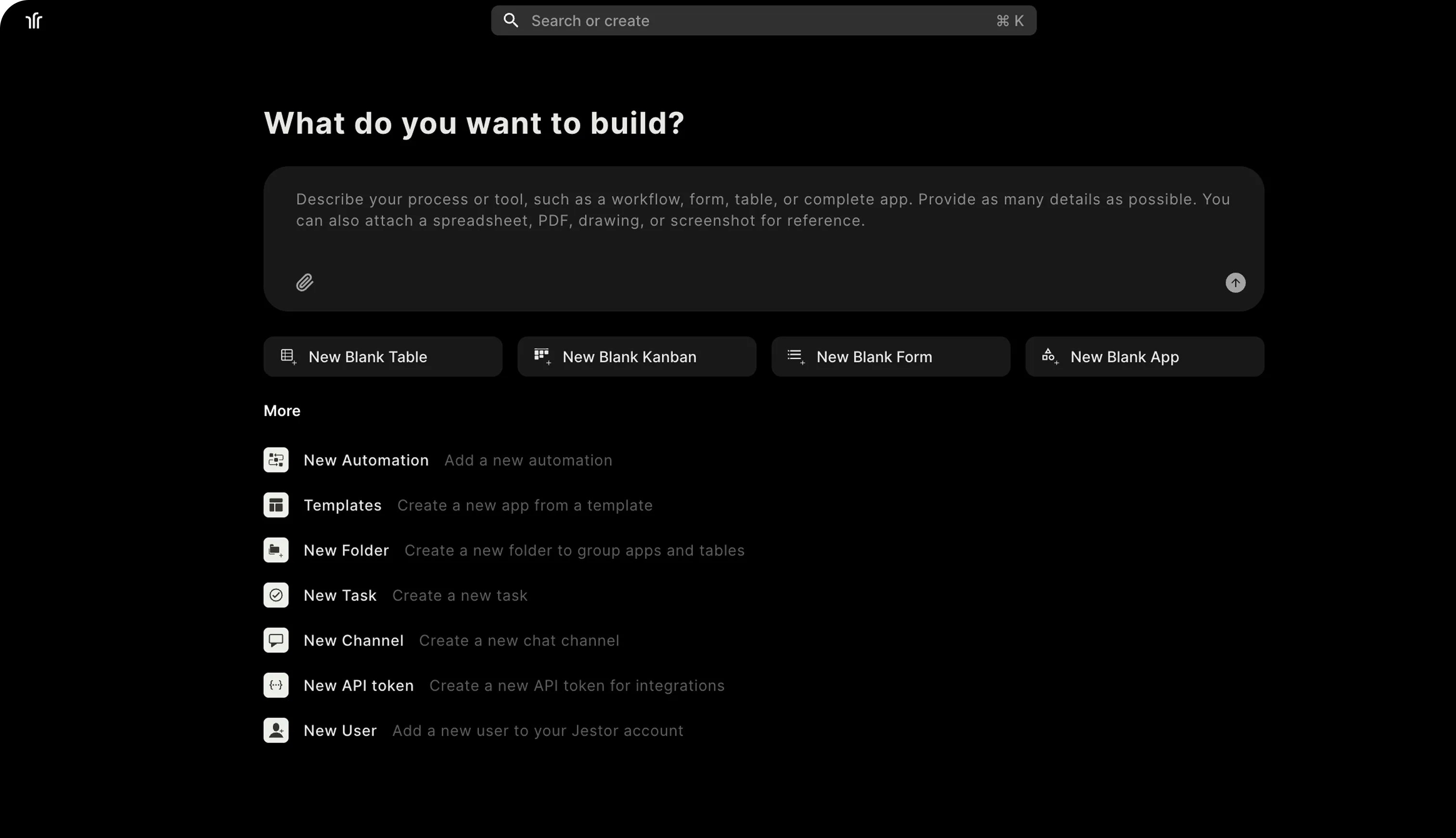The image size is (1456, 838).
Task: Select the New Task checkmark icon
Action: tap(276, 595)
